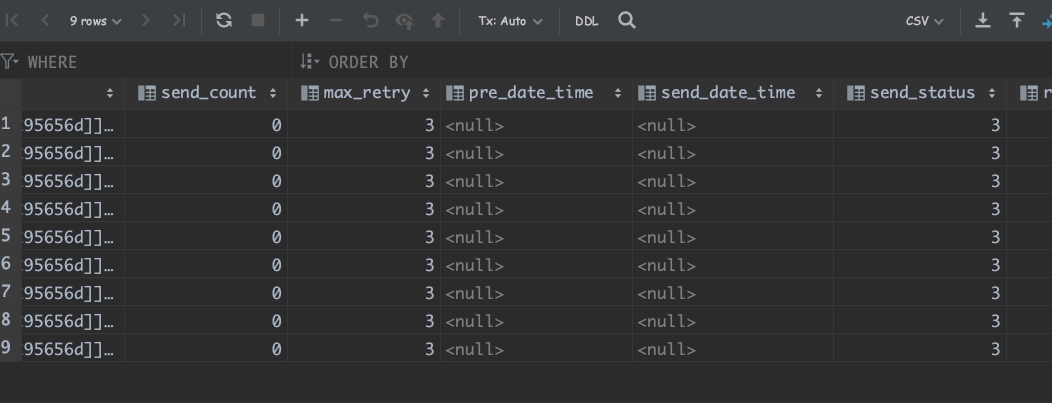1052x403 pixels.
Task: Open the Tx: Auto transaction mode dropdown
Action: (510, 20)
